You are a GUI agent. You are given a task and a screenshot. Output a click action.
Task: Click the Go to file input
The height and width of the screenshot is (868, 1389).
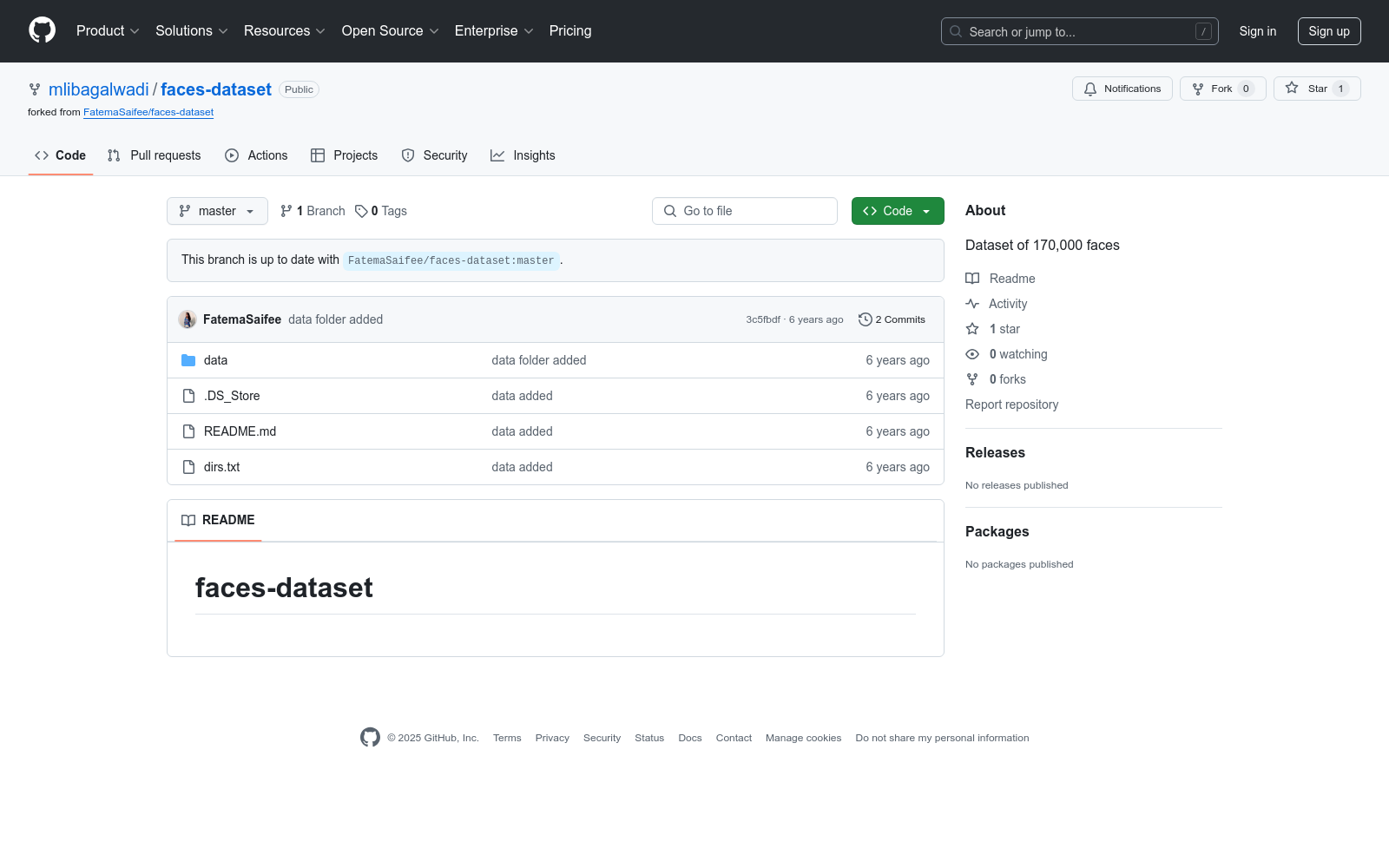[745, 211]
